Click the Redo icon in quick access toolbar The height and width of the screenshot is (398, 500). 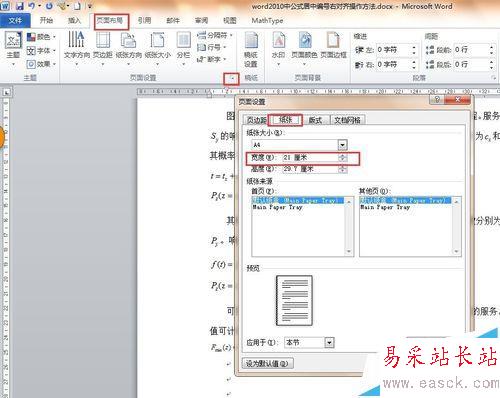(x=49, y=6)
